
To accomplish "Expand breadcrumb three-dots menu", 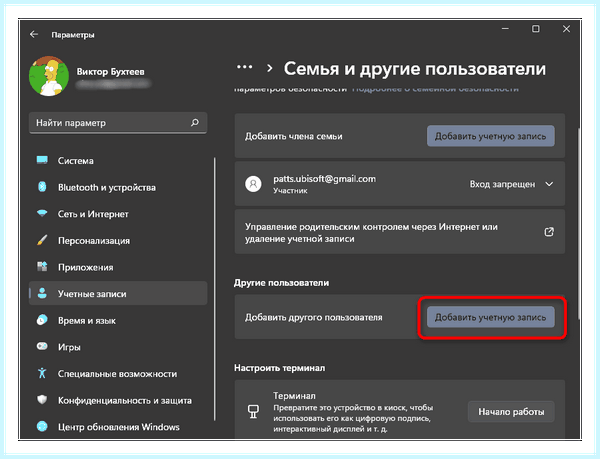I will pos(245,67).
